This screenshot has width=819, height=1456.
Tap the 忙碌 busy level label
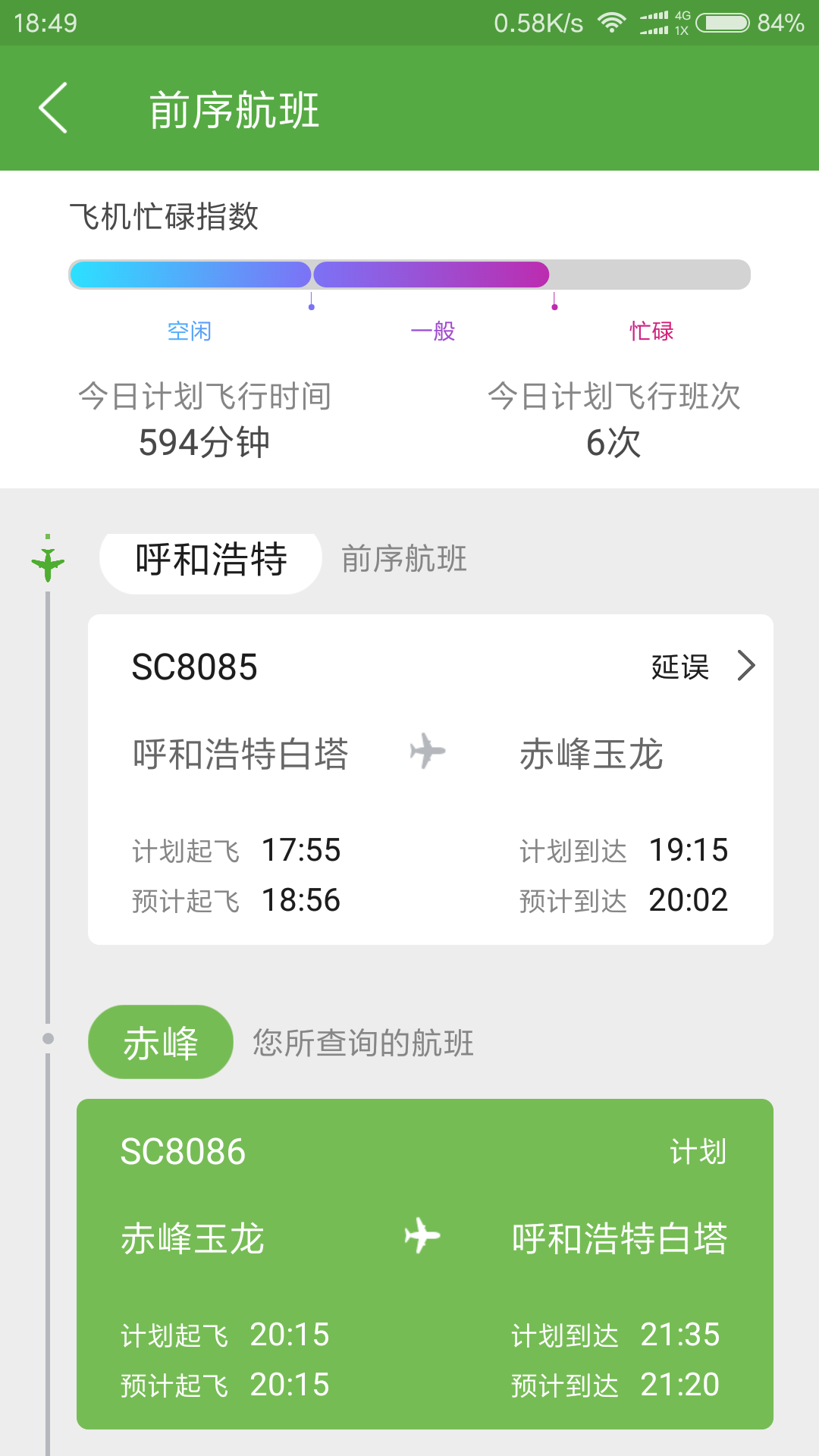click(x=651, y=331)
